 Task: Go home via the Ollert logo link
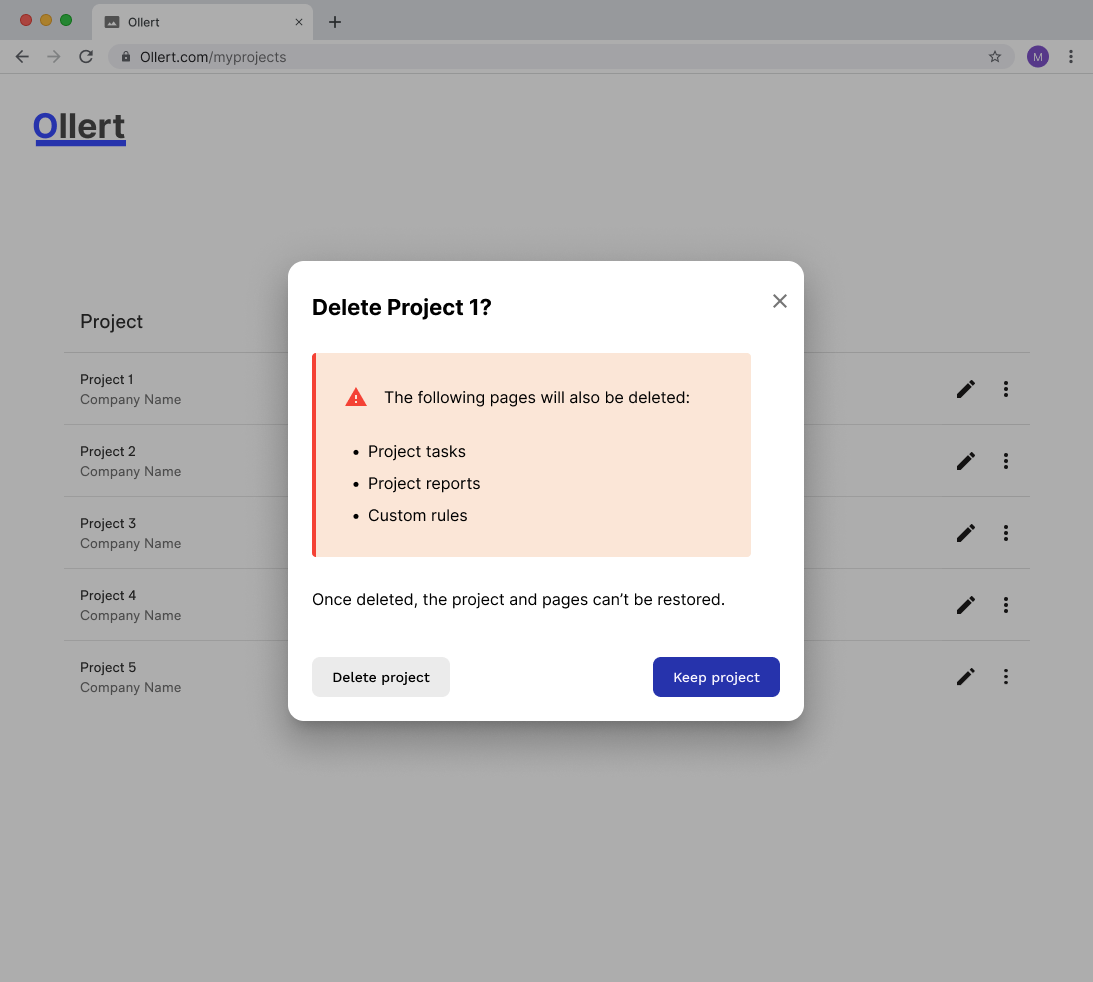click(79, 126)
